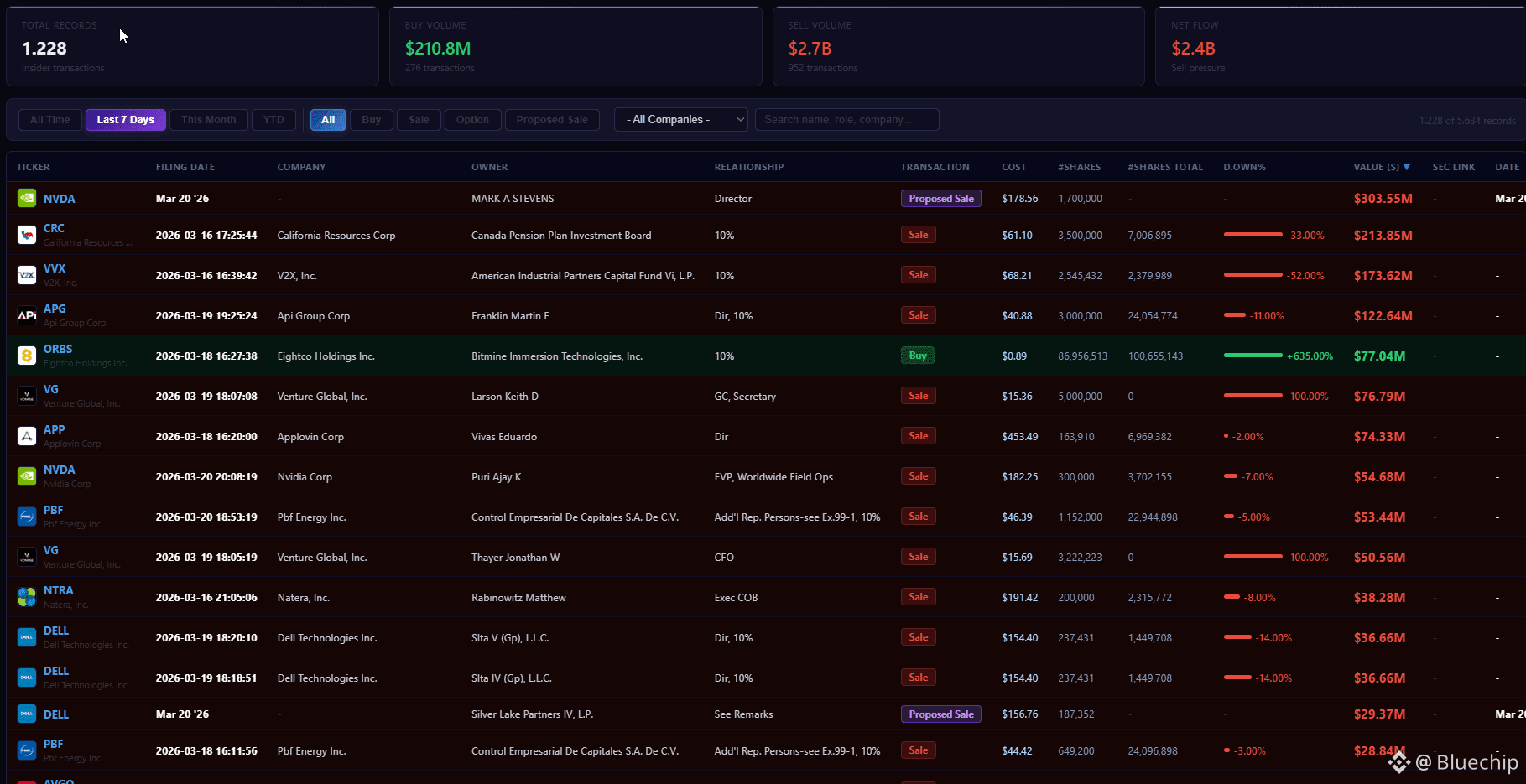The width and height of the screenshot is (1526, 784).
Task: Open the ORBS ticker link
Action: pos(58,349)
